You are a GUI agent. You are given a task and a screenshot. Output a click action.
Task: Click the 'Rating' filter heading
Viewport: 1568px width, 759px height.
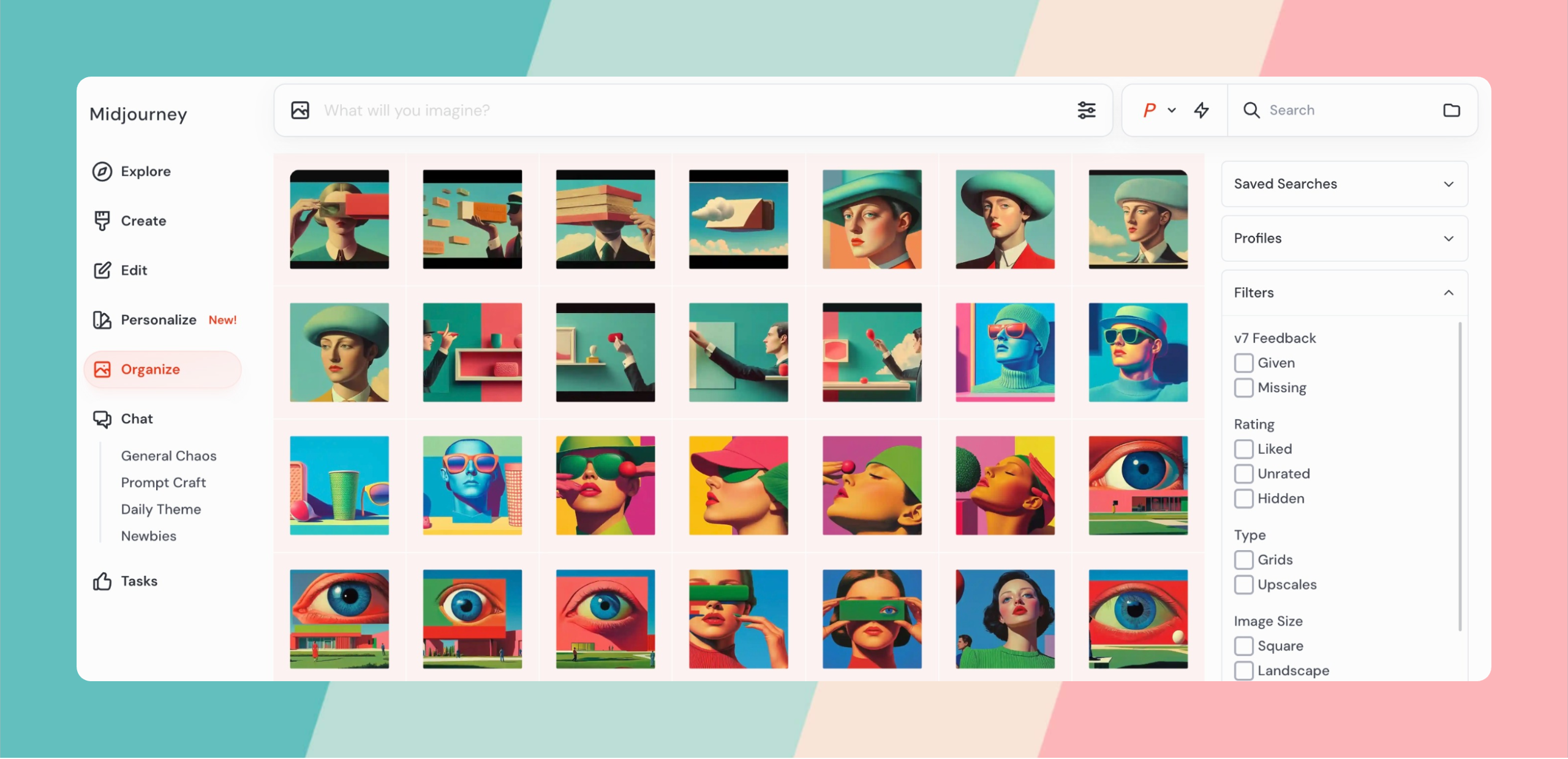tap(1254, 424)
